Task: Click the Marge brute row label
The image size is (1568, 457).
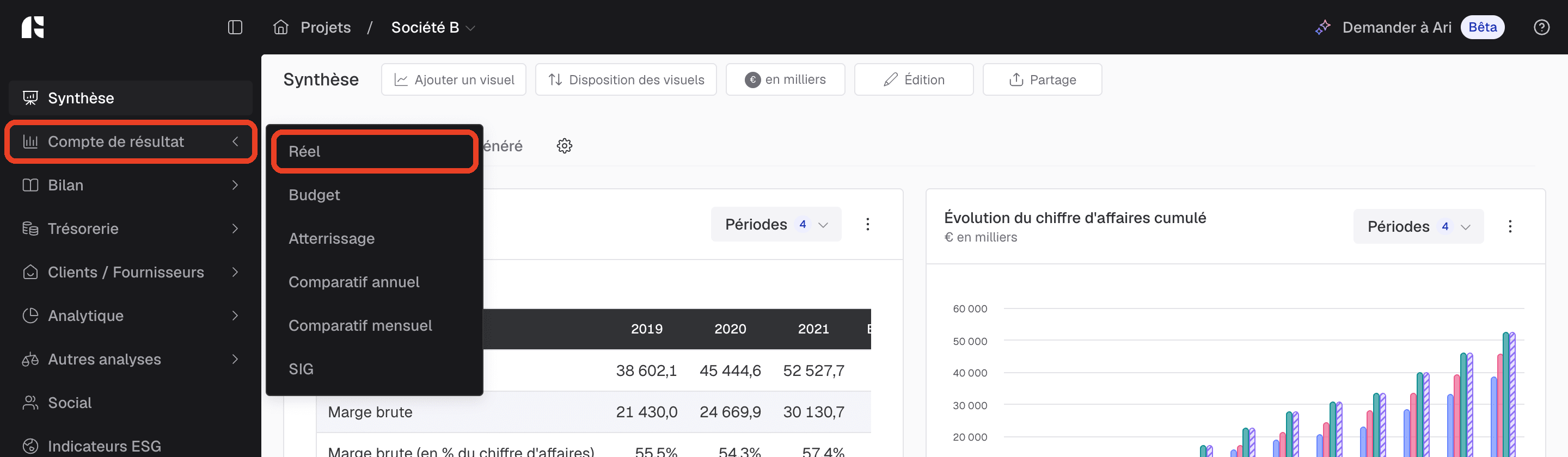Action: click(x=370, y=412)
